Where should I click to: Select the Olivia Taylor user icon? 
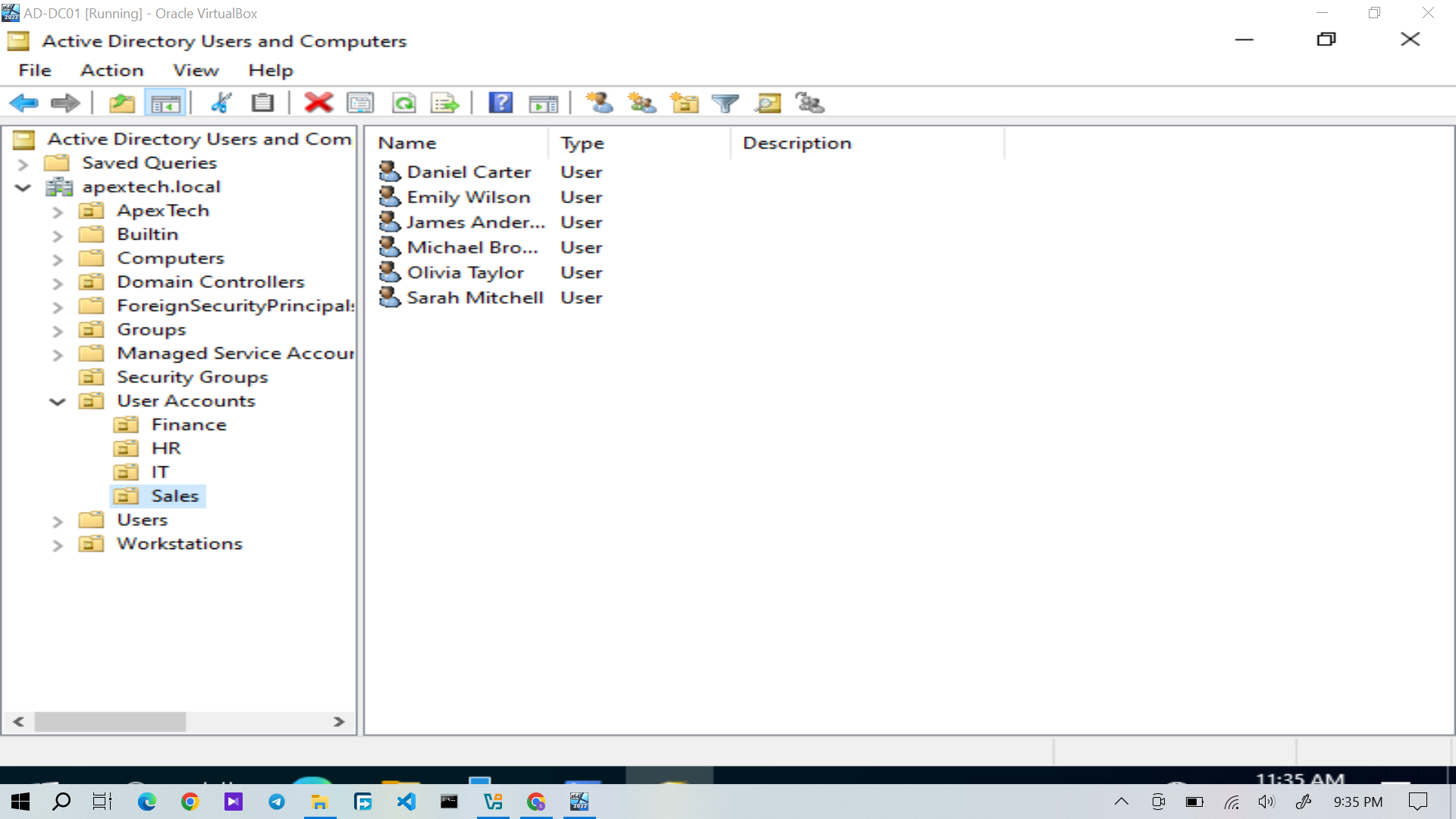(x=390, y=272)
